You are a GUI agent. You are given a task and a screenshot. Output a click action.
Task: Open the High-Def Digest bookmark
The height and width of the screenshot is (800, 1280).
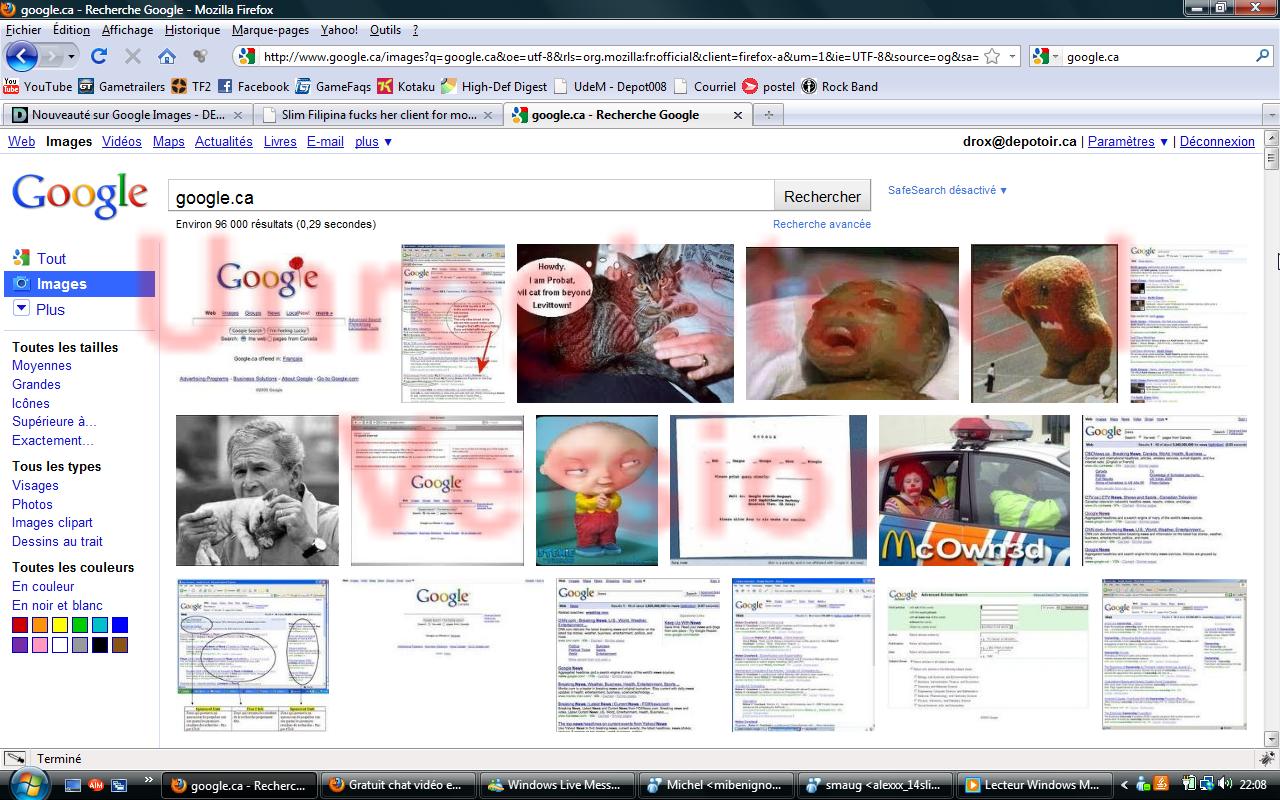click(494, 86)
